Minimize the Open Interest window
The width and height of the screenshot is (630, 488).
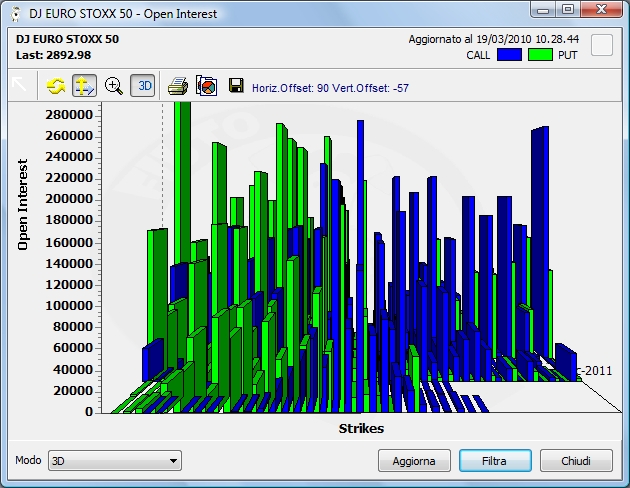coord(543,10)
